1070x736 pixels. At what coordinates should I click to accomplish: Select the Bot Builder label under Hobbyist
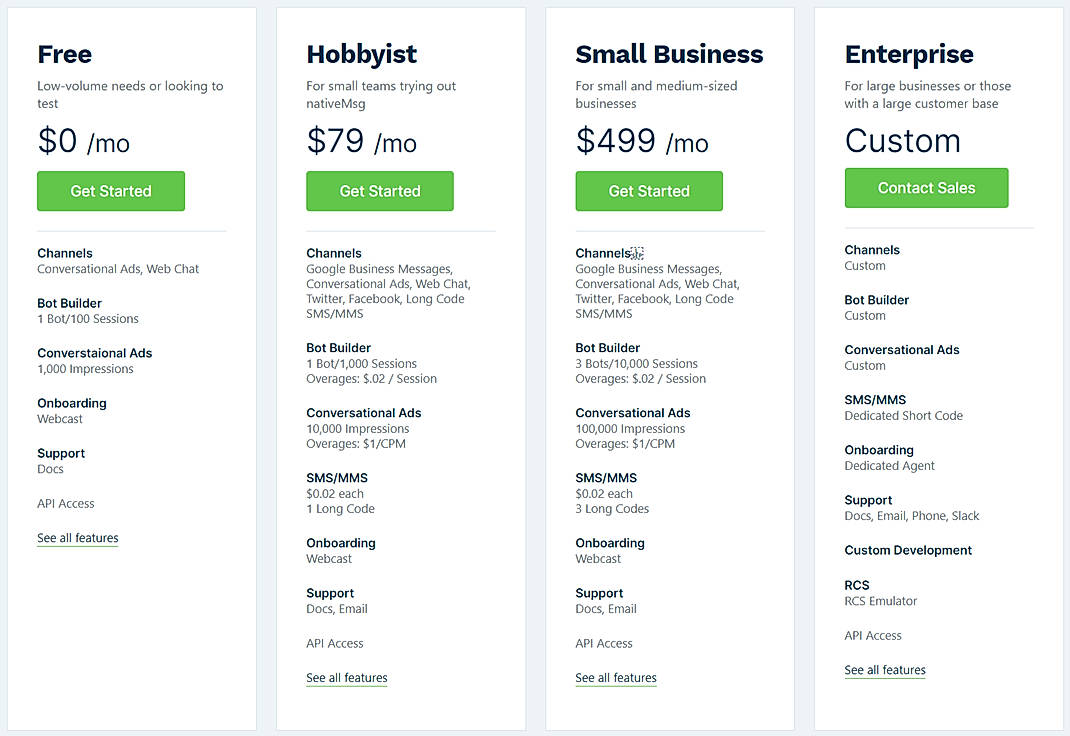338,347
